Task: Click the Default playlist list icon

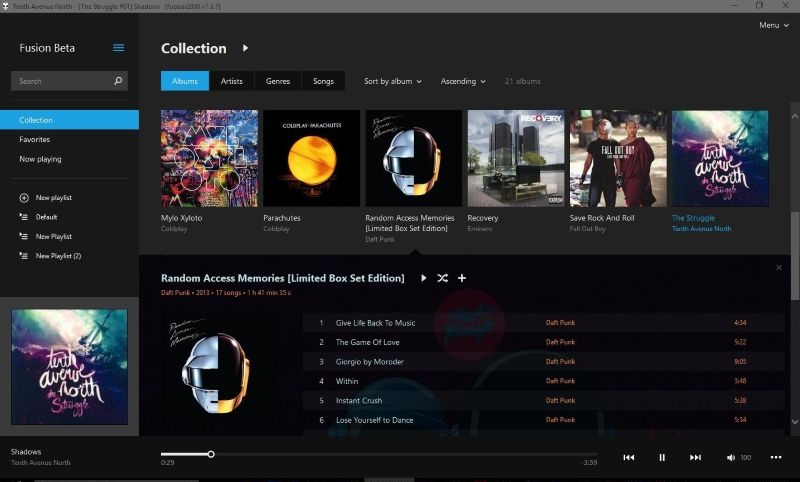Action: pyautogui.click(x=23, y=217)
